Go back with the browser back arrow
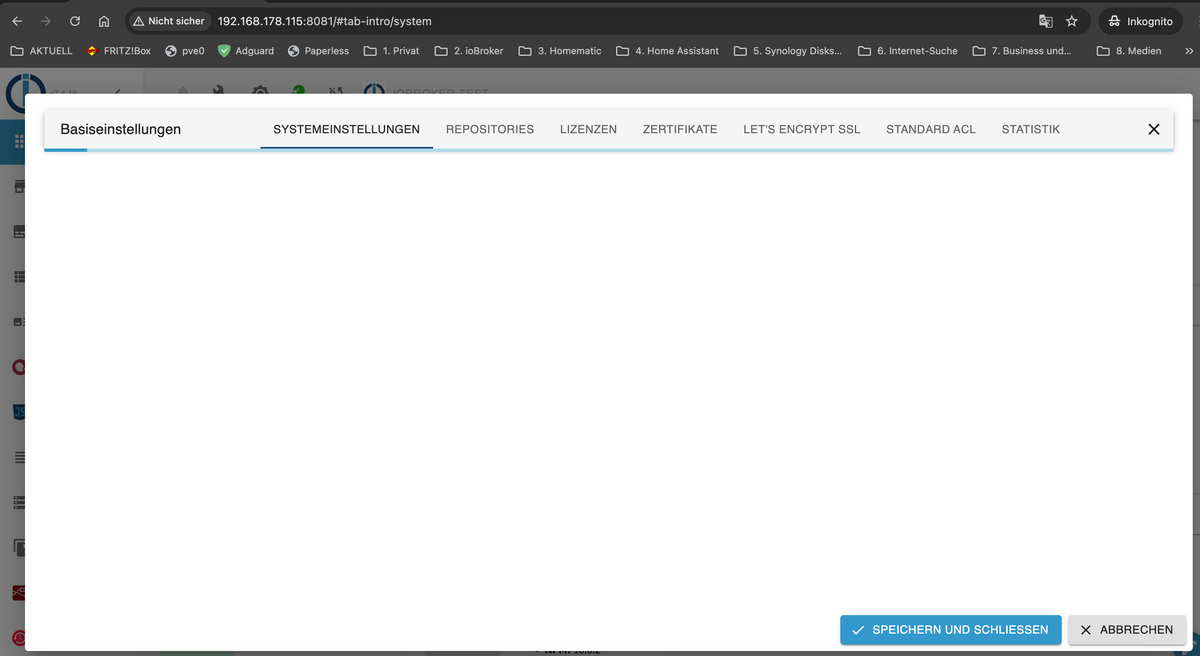 tap(18, 20)
